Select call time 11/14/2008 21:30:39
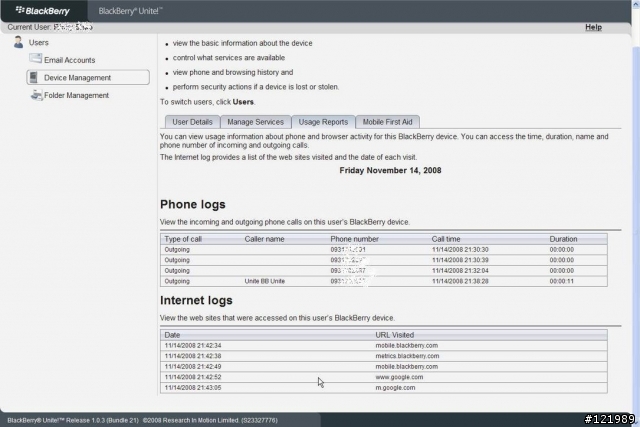640x427 pixels. 460,260
